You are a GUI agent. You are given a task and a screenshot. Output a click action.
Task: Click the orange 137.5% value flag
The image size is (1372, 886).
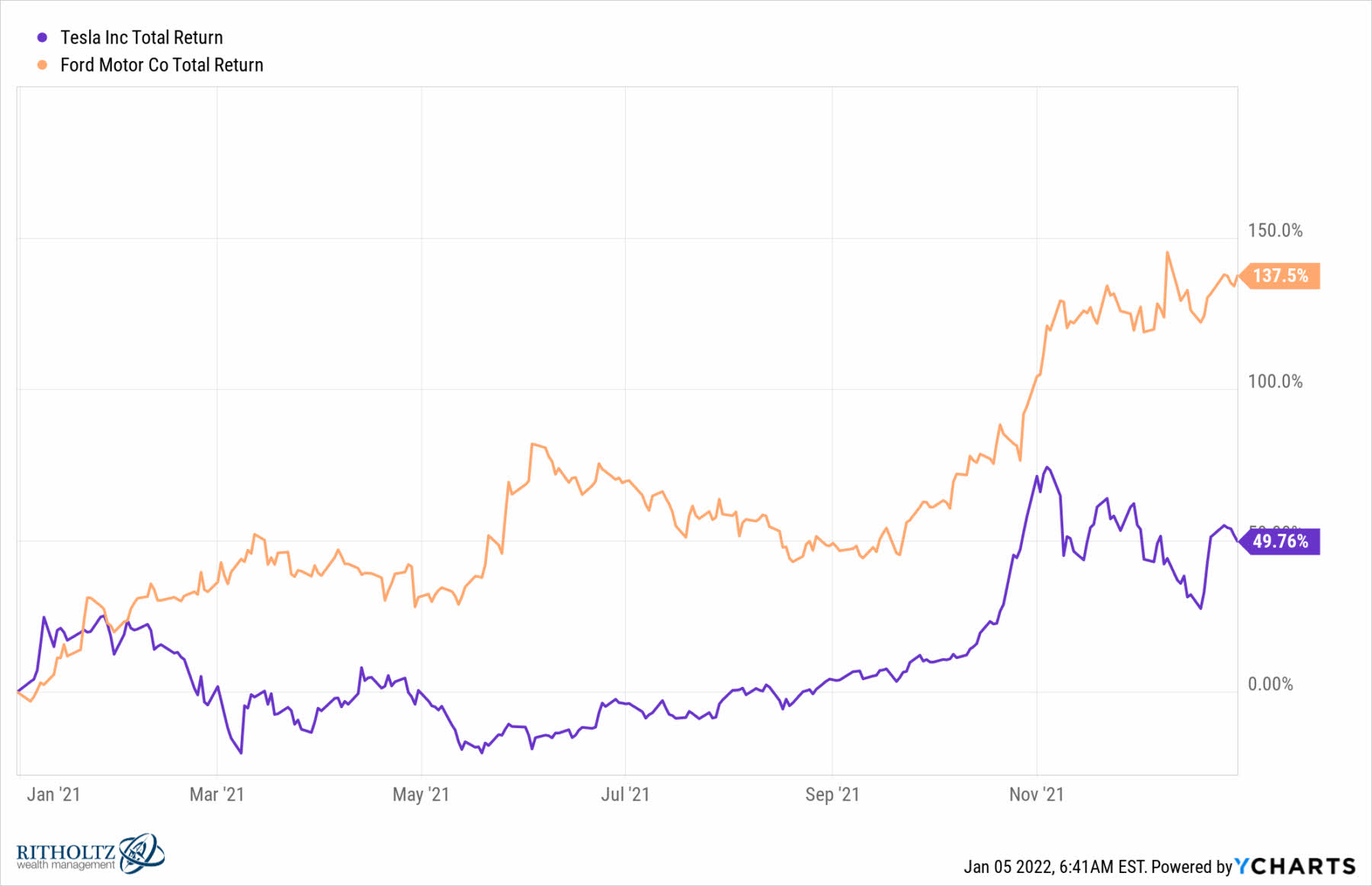click(x=1281, y=275)
